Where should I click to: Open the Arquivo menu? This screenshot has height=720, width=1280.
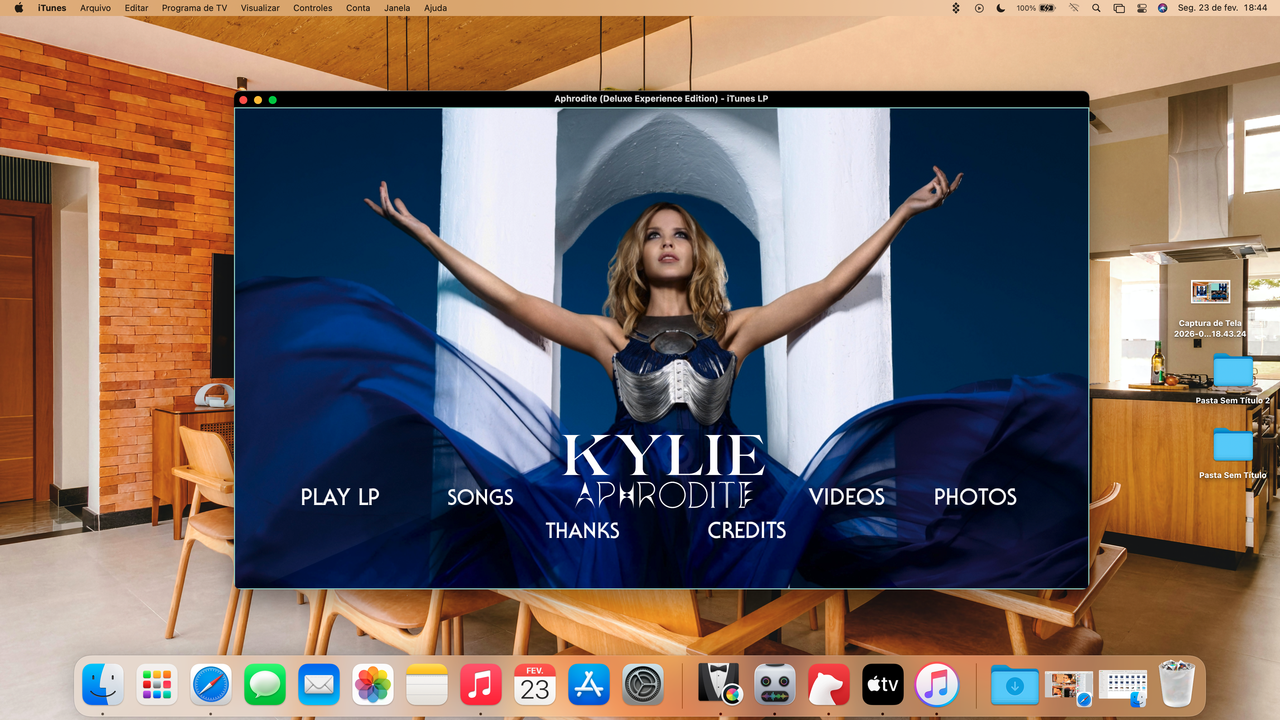click(x=95, y=8)
